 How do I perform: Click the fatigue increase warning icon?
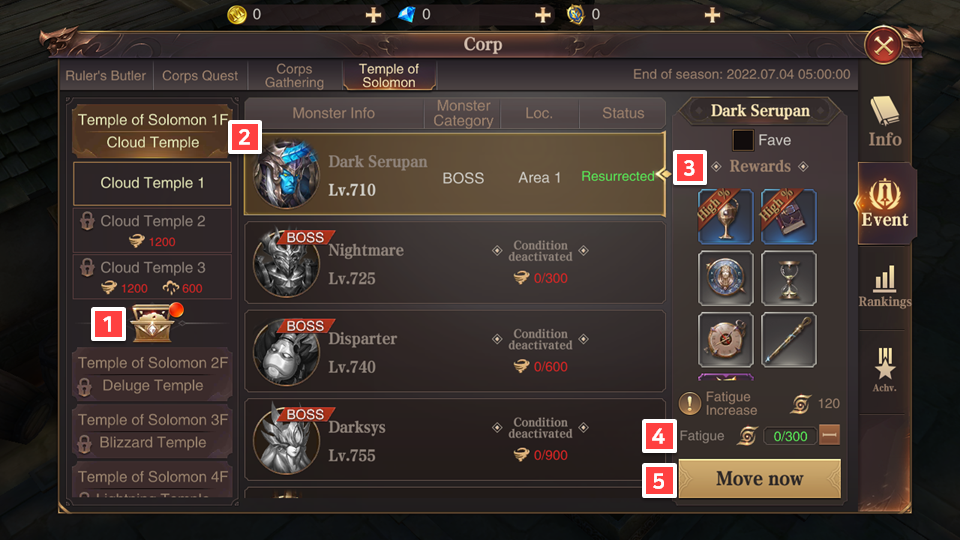tap(690, 403)
